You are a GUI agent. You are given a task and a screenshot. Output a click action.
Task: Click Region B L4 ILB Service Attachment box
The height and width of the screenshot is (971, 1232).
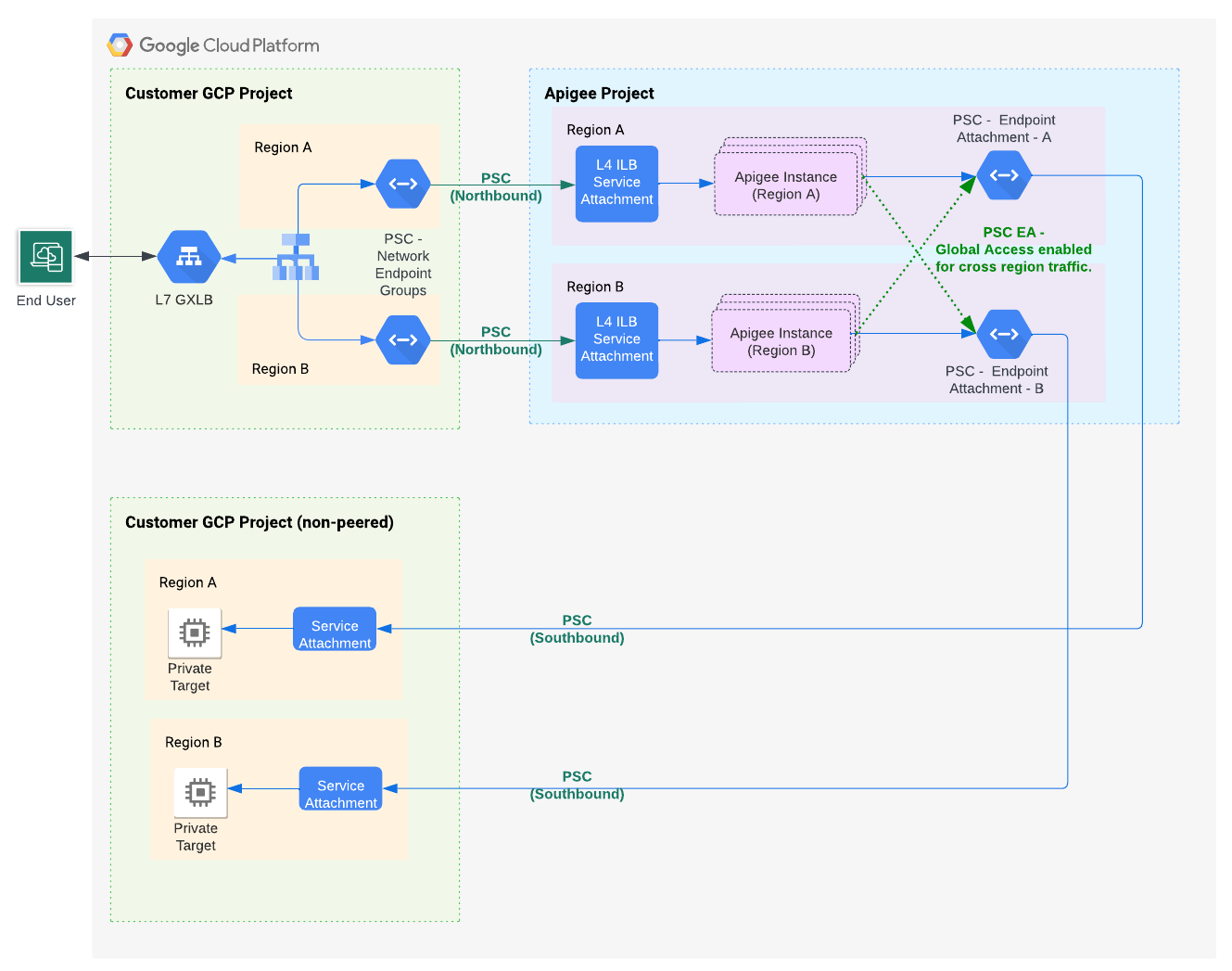(x=616, y=339)
